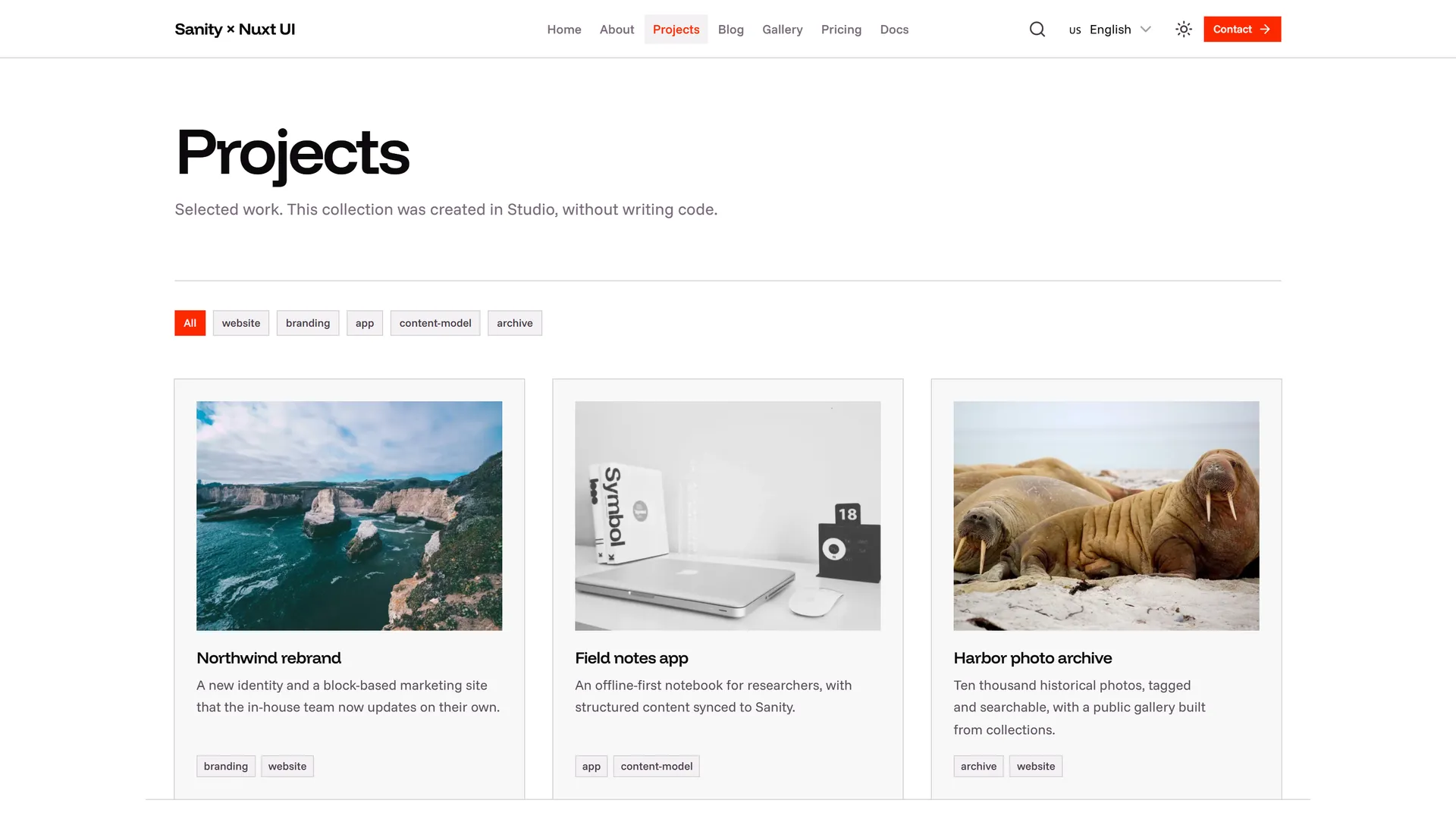Screen dimensions: 1456x819
Task: Open the About nav item
Action: pyautogui.click(x=617, y=30)
